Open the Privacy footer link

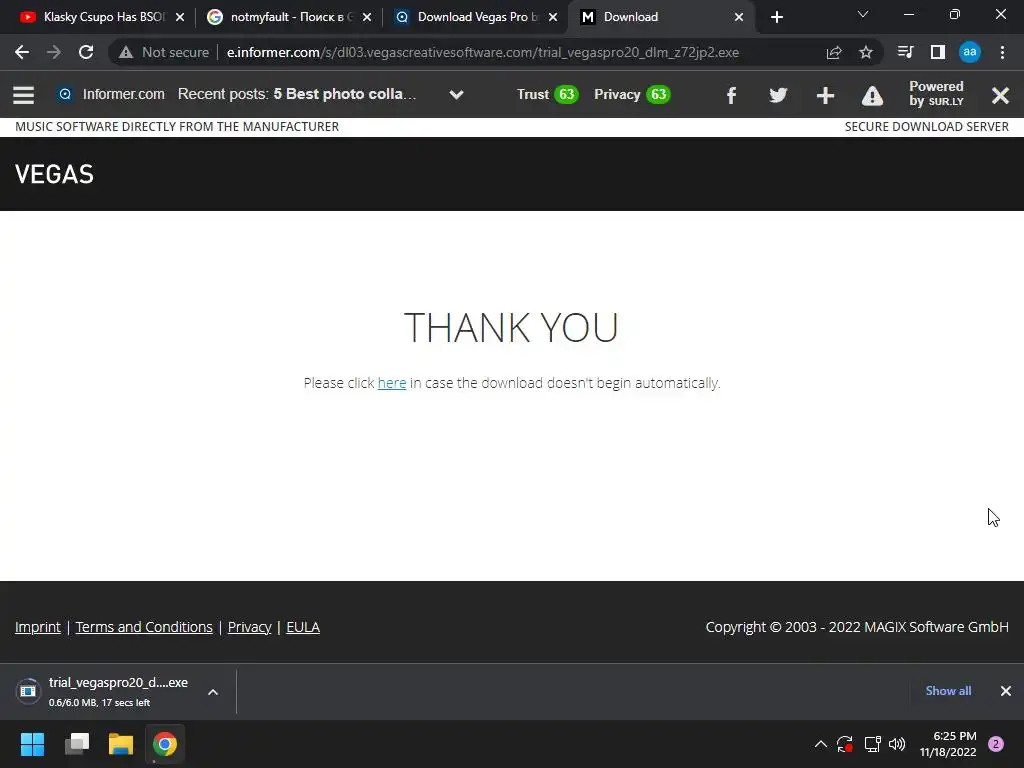[249, 627]
